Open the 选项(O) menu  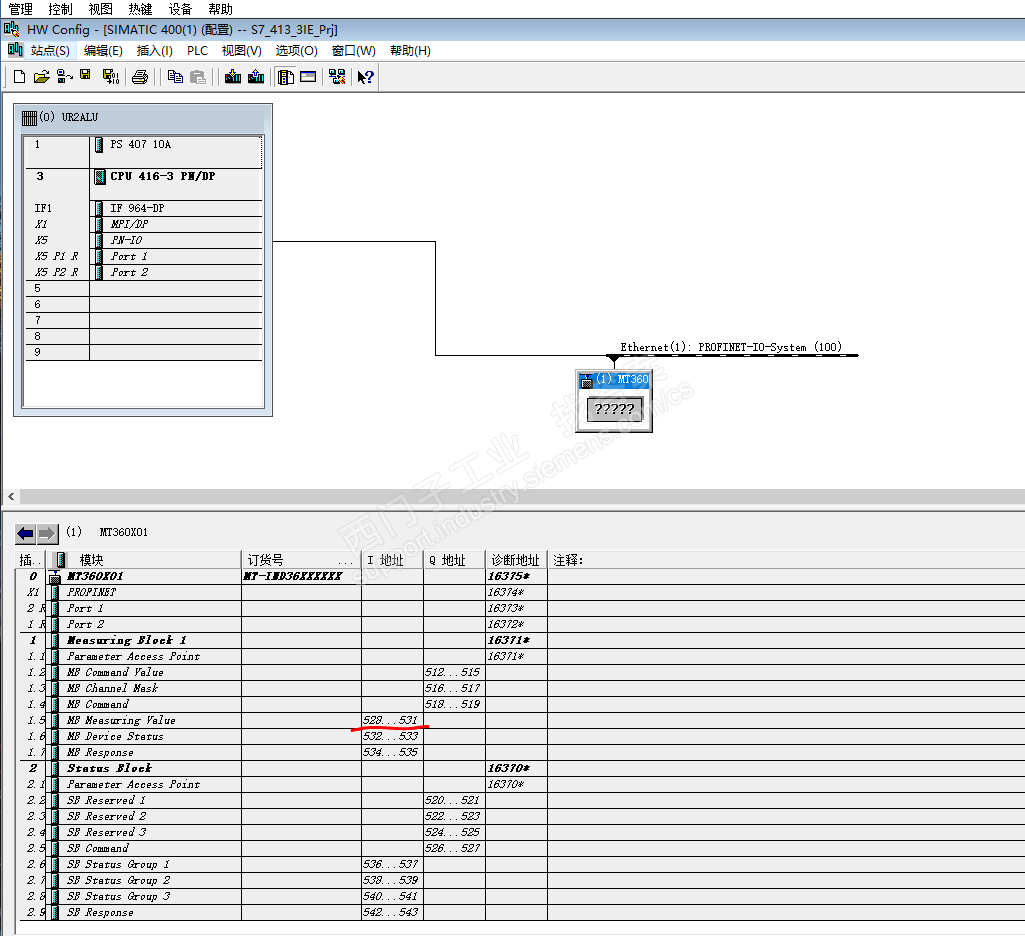pos(296,50)
